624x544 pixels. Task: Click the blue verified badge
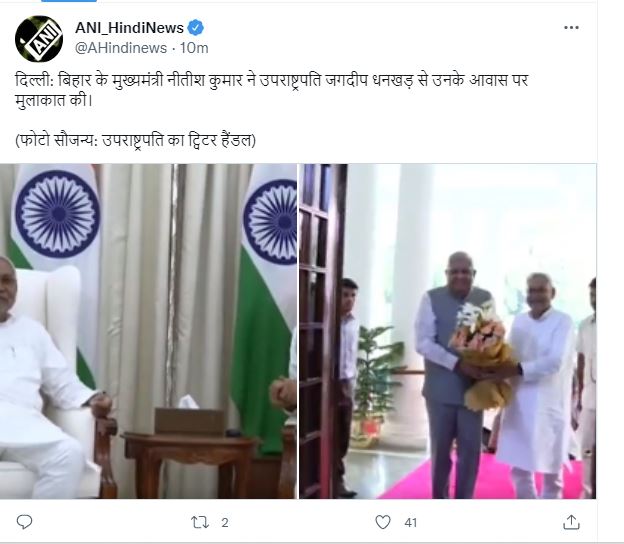coord(195,28)
